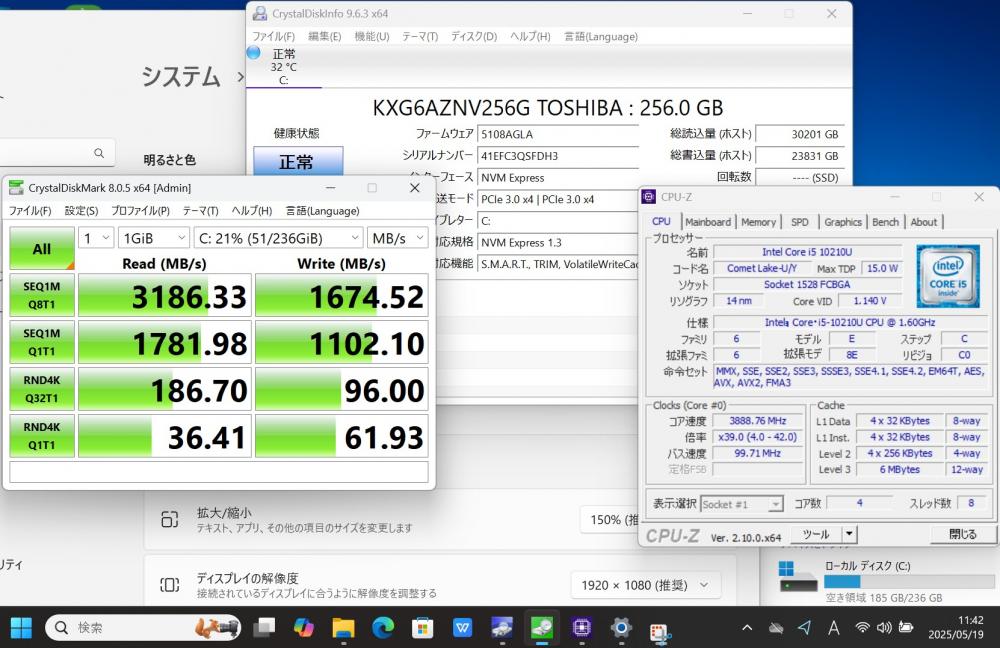Open Task View from the taskbar

[x=263, y=628]
